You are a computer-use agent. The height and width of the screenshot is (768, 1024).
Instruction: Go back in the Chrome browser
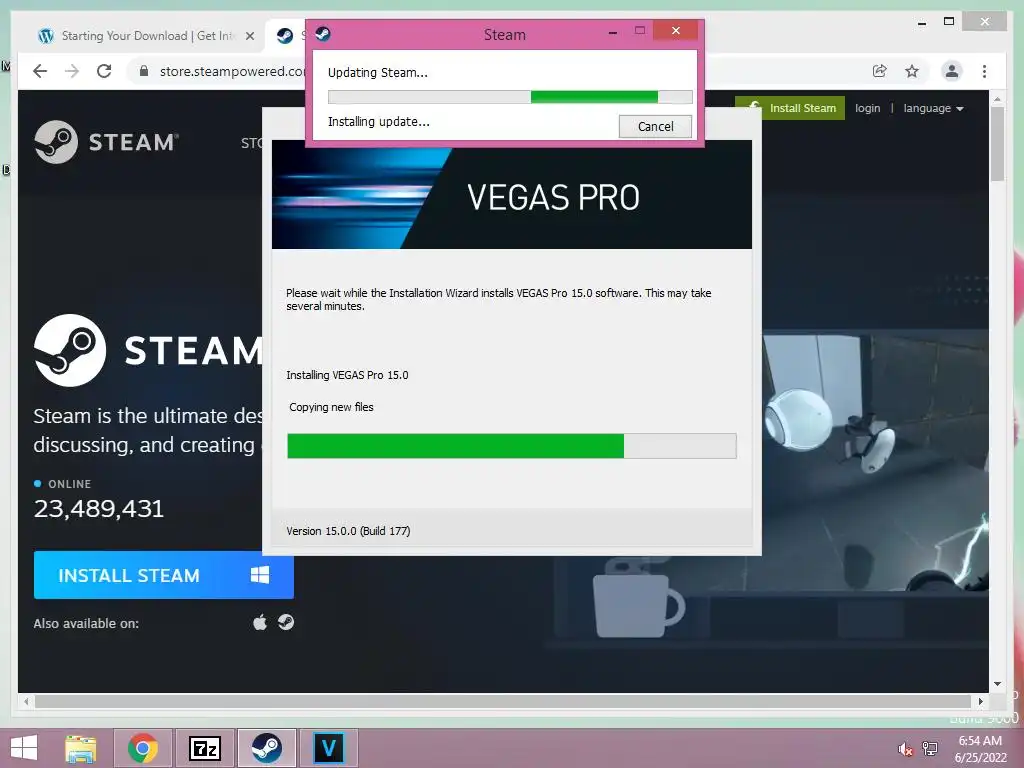coord(40,71)
